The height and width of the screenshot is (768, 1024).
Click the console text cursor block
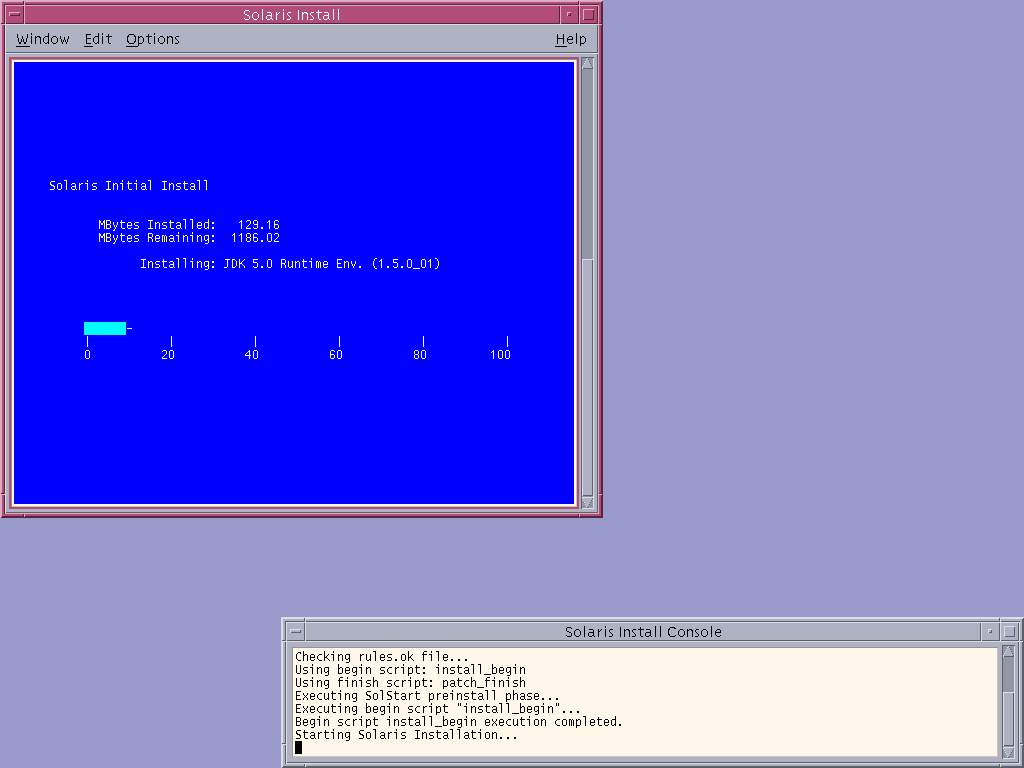point(298,747)
